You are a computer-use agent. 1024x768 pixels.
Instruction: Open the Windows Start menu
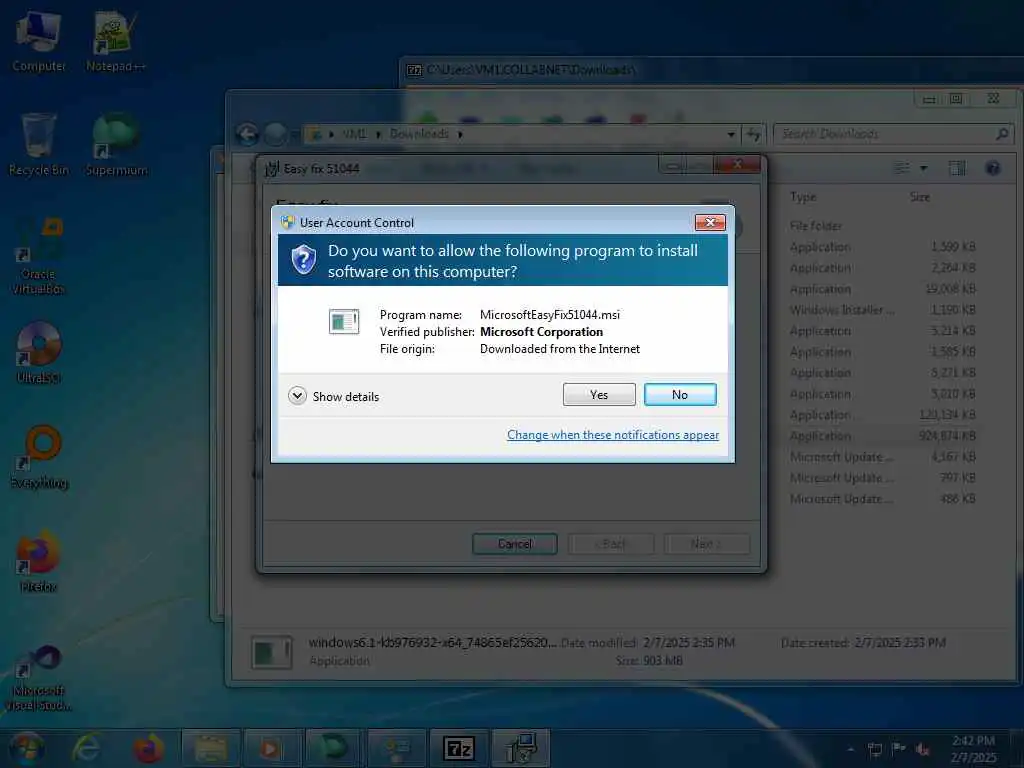pos(25,748)
